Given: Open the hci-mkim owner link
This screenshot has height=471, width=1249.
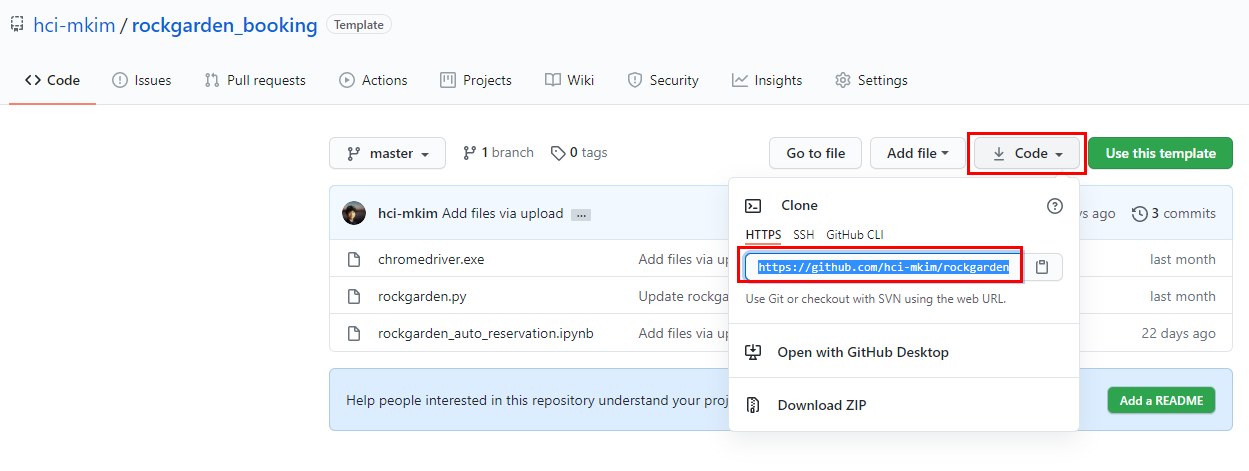Looking at the screenshot, I should click(x=74, y=25).
